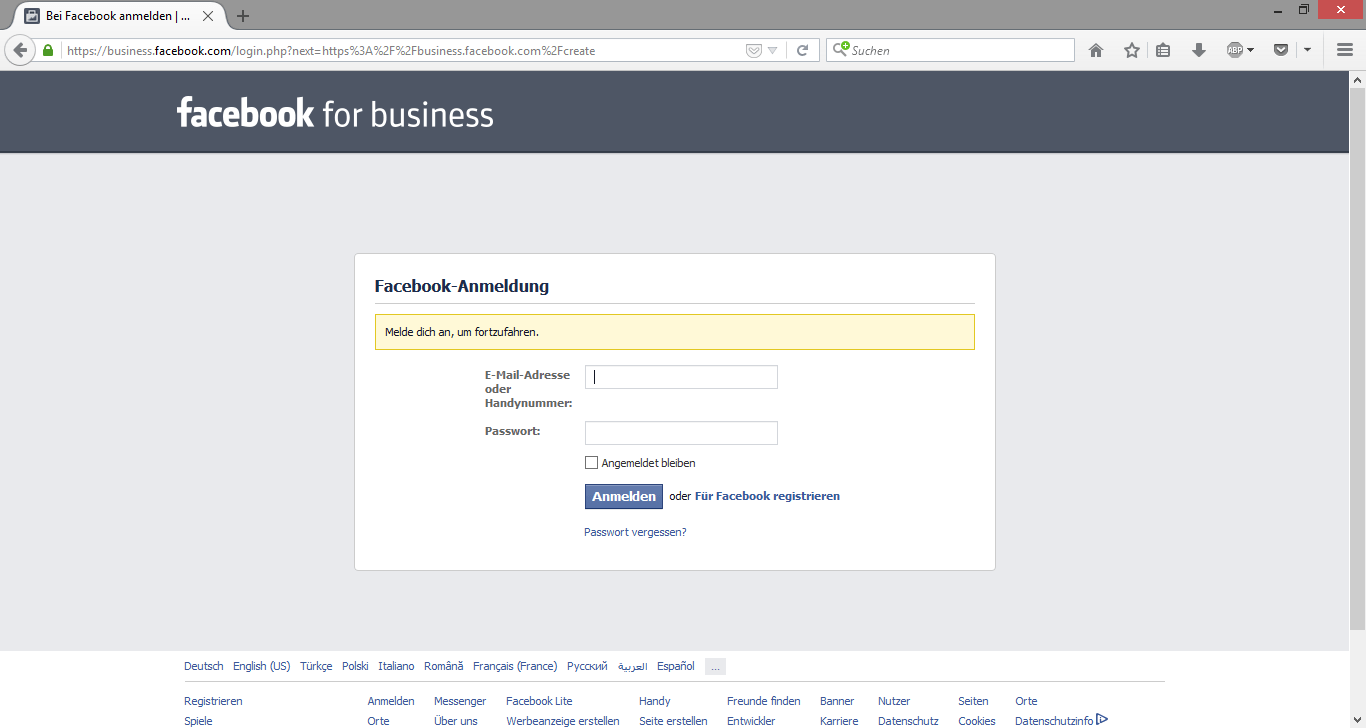1366x728 pixels.
Task: Switch language to Deutsch
Action: coord(204,666)
